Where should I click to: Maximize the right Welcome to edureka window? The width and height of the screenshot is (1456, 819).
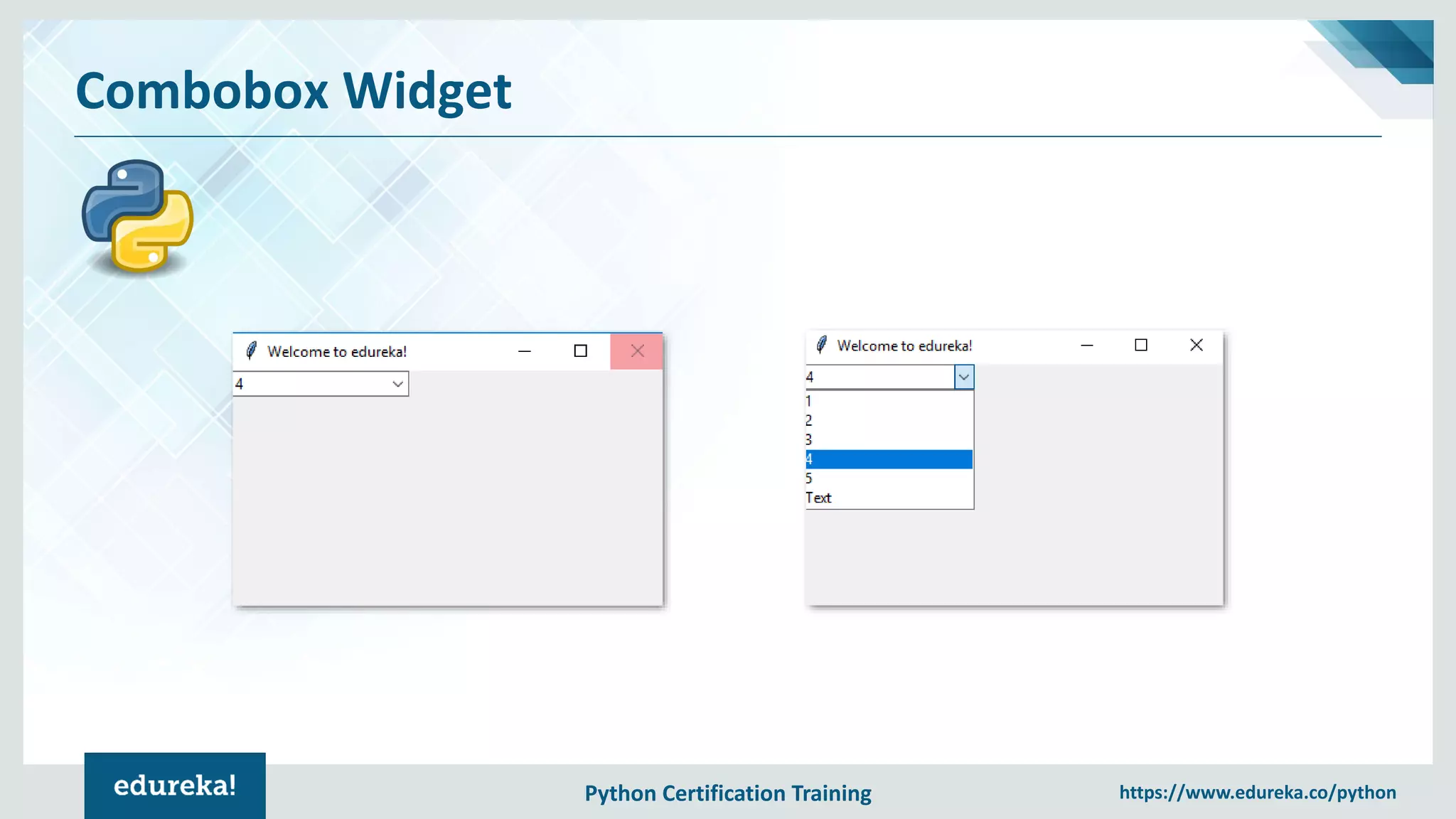point(1141,346)
